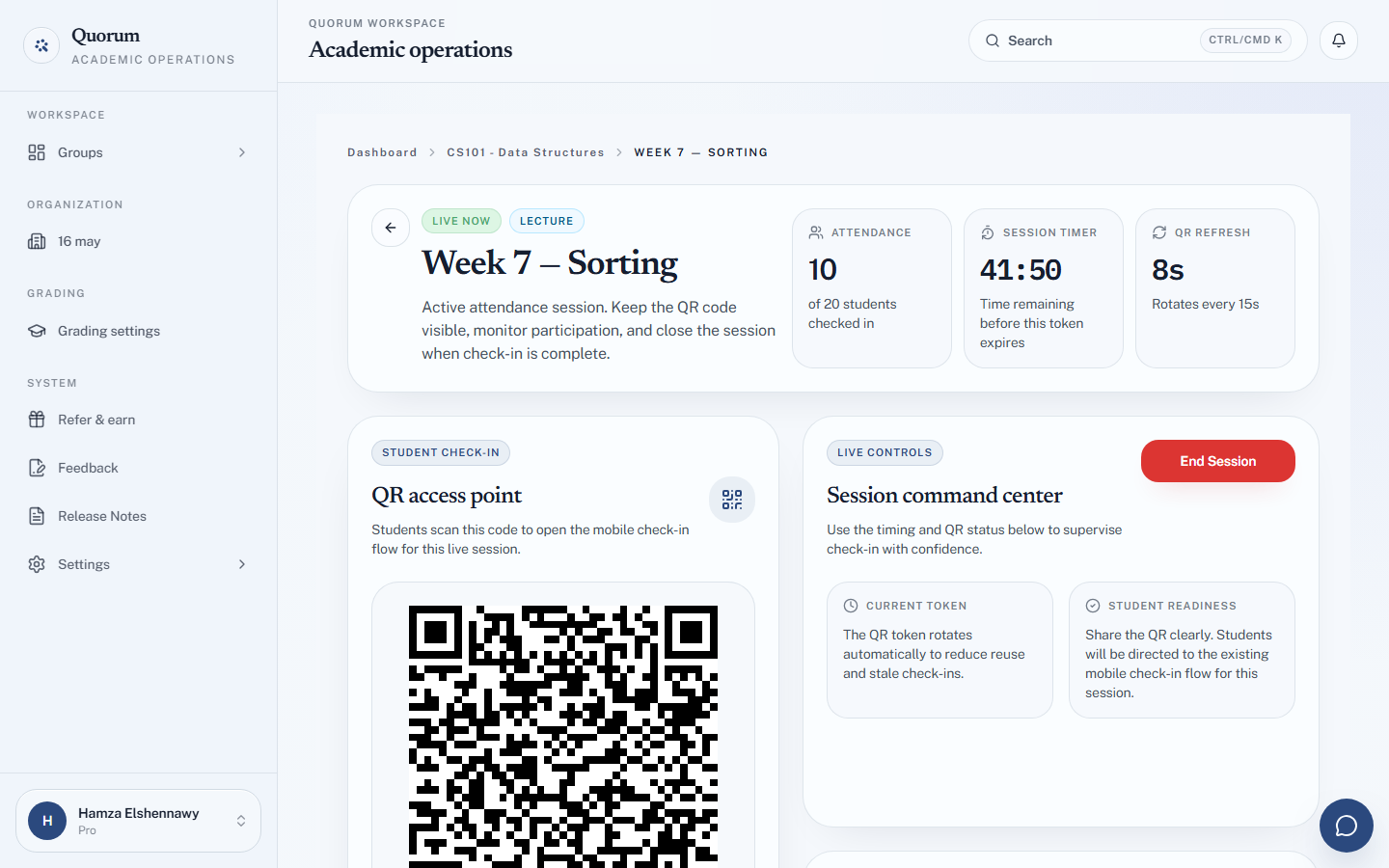Open Refer & earn page
1389x868 pixels.
(138, 420)
